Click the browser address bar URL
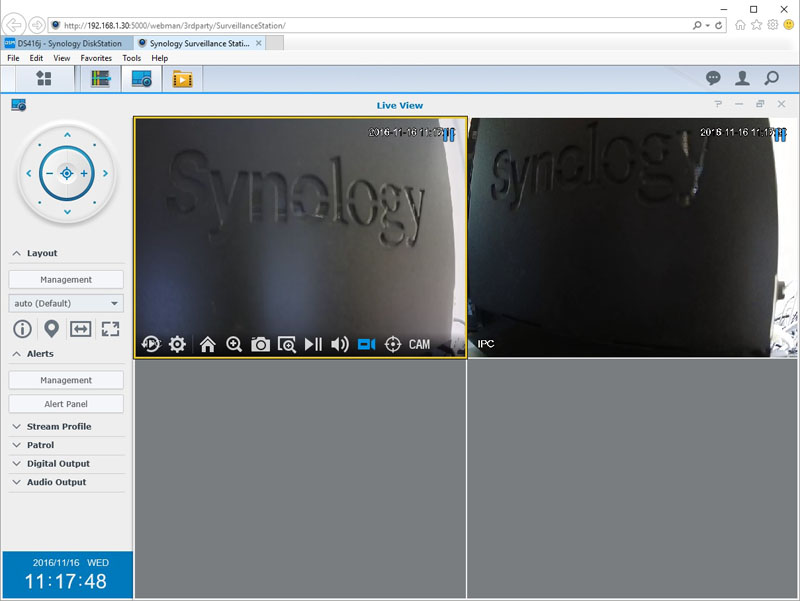Screen dimensions: 800x601 (174, 26)
